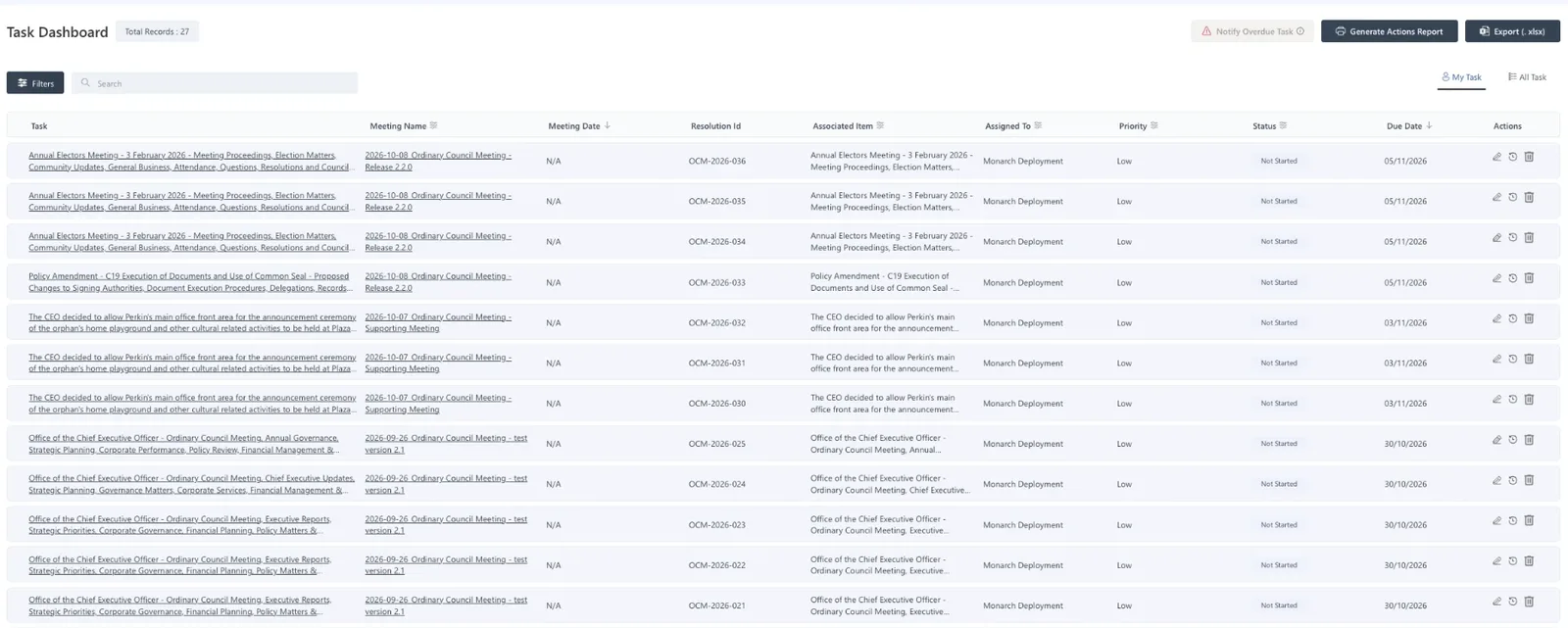This screenshot has width=1568, height=628.
Task: Select resolution ID OCM-2026-031
Action: pyautogui.click(x=716, y=362)
